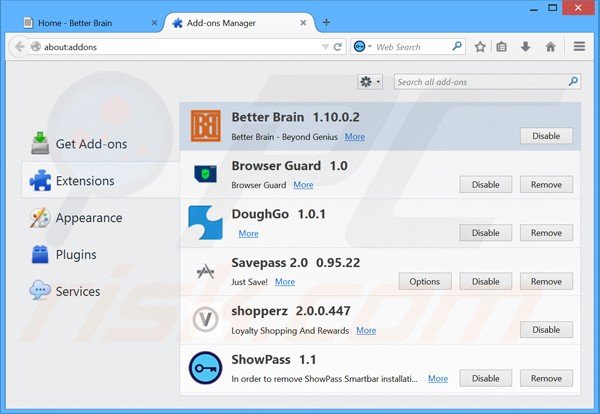Screen dimensions: 600x414
Task: Click the ShowPass key icon
Action: pos(205,368)
